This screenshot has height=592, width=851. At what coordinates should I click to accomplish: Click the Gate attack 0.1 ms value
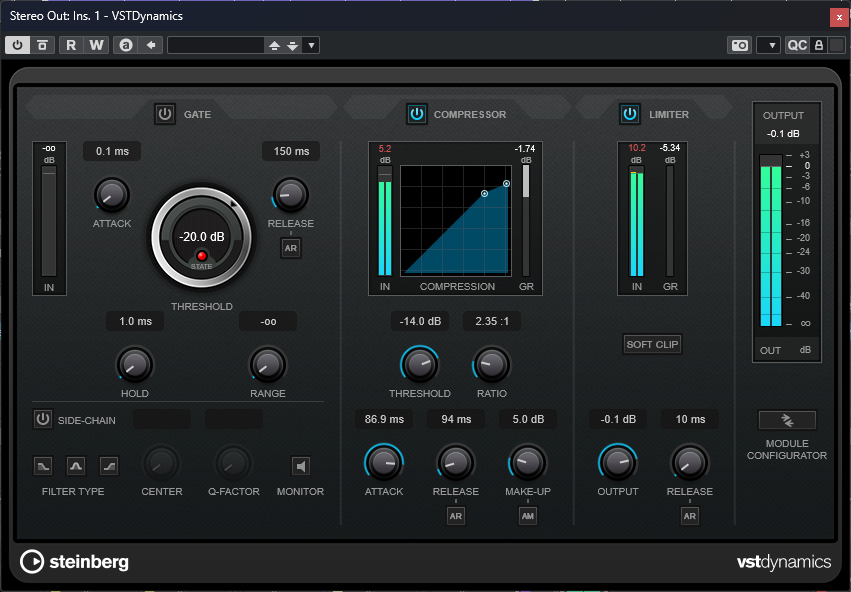coord(112,151)
